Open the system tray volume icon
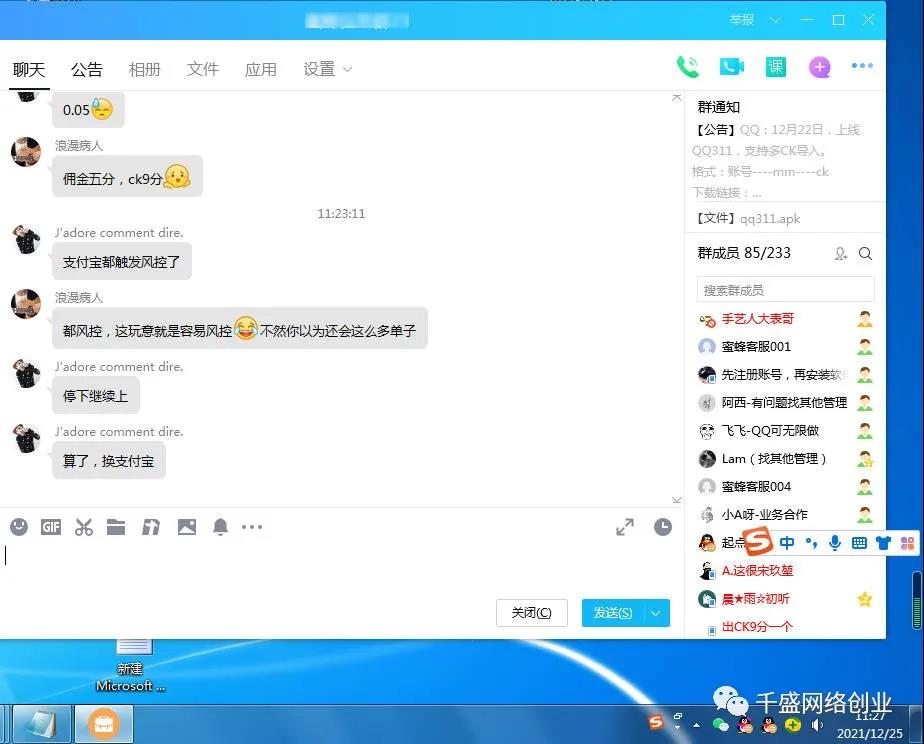The height and width of the screenshot is (744, 924). 817,725
